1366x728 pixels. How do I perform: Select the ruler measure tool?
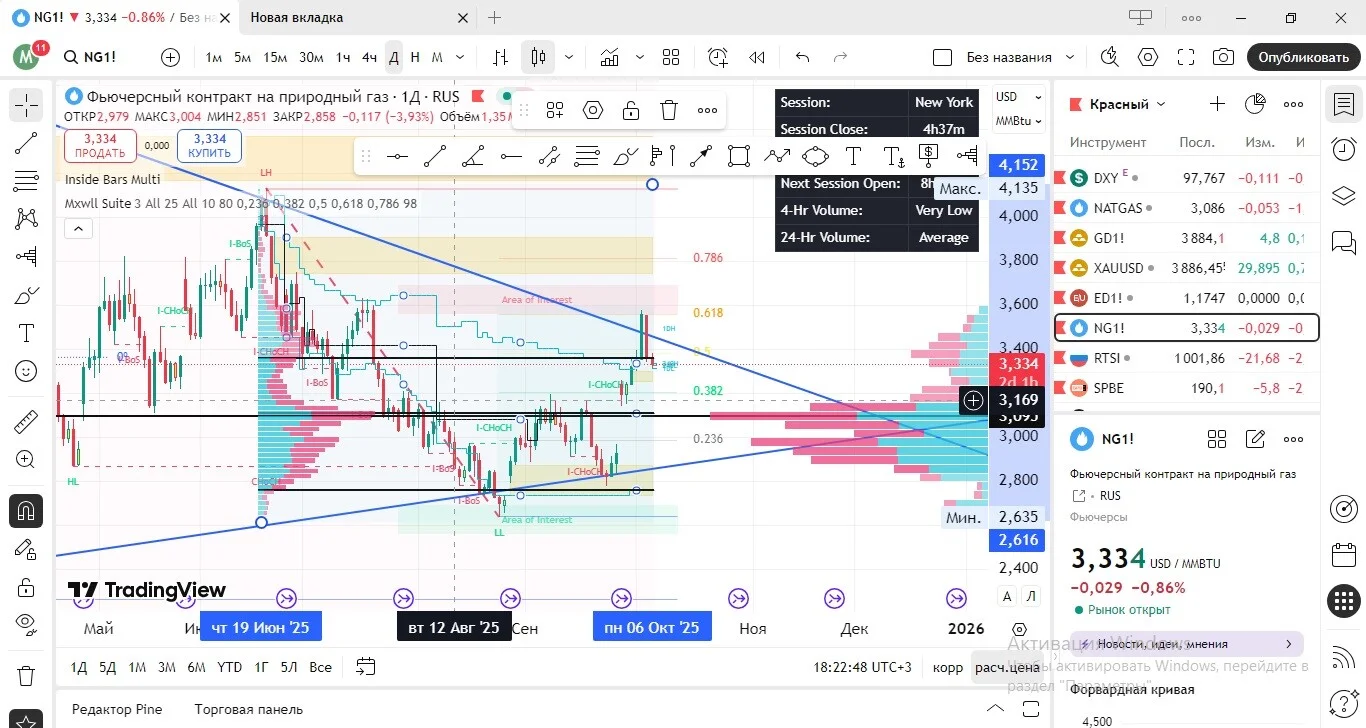click(26, 421)
